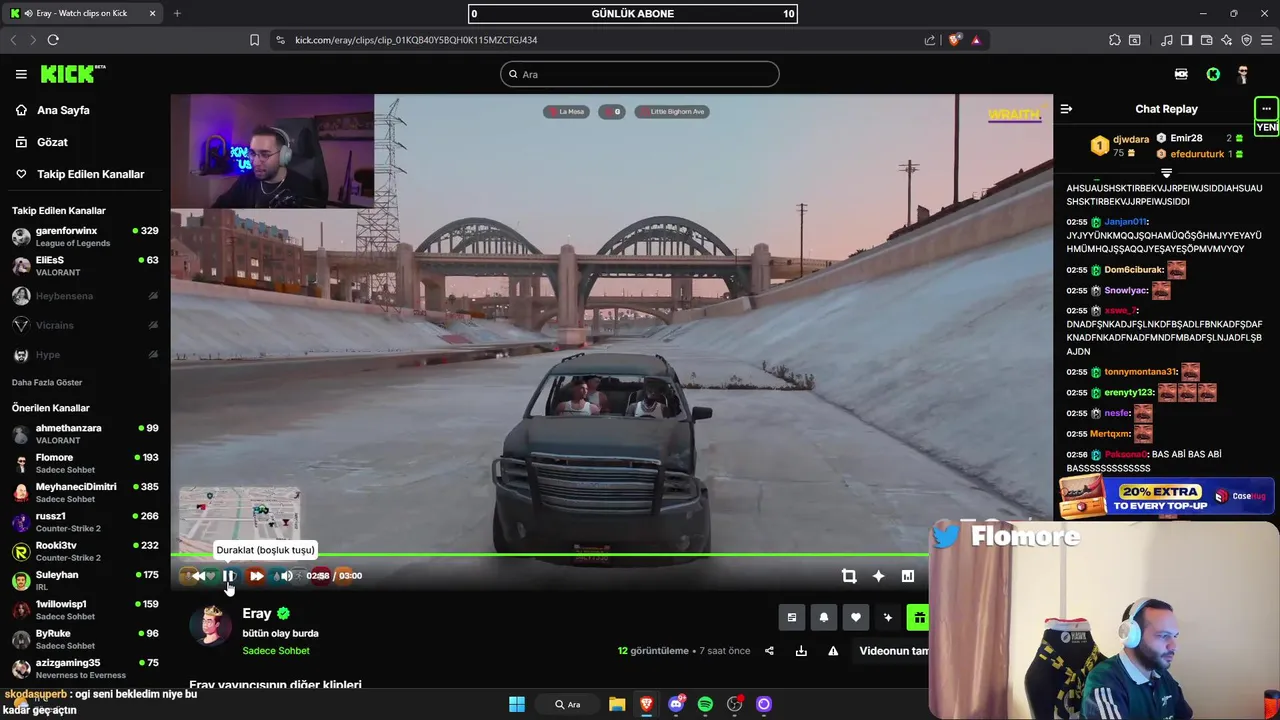The height and width of the screenshot is (720, 1280).
Task: Expand the leaderboard arrow under djwdara
Action: coord(1166,173)
